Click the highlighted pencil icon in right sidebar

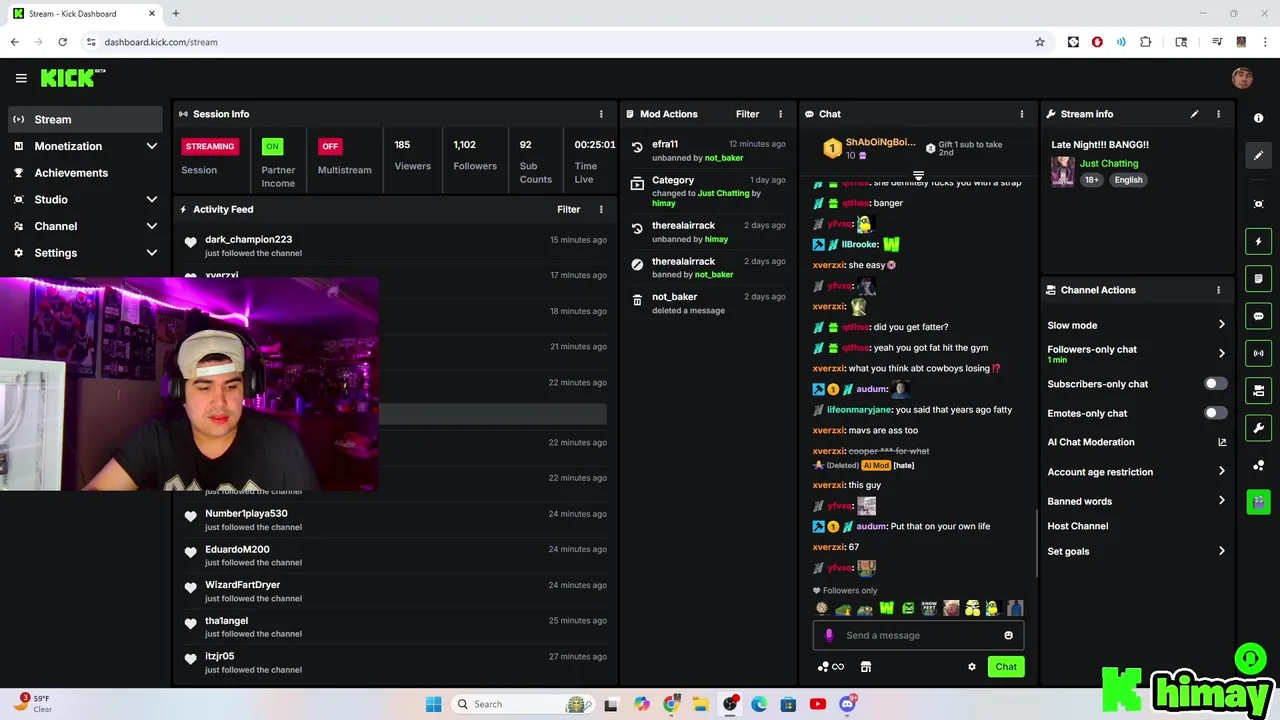tap(1258, 155)
